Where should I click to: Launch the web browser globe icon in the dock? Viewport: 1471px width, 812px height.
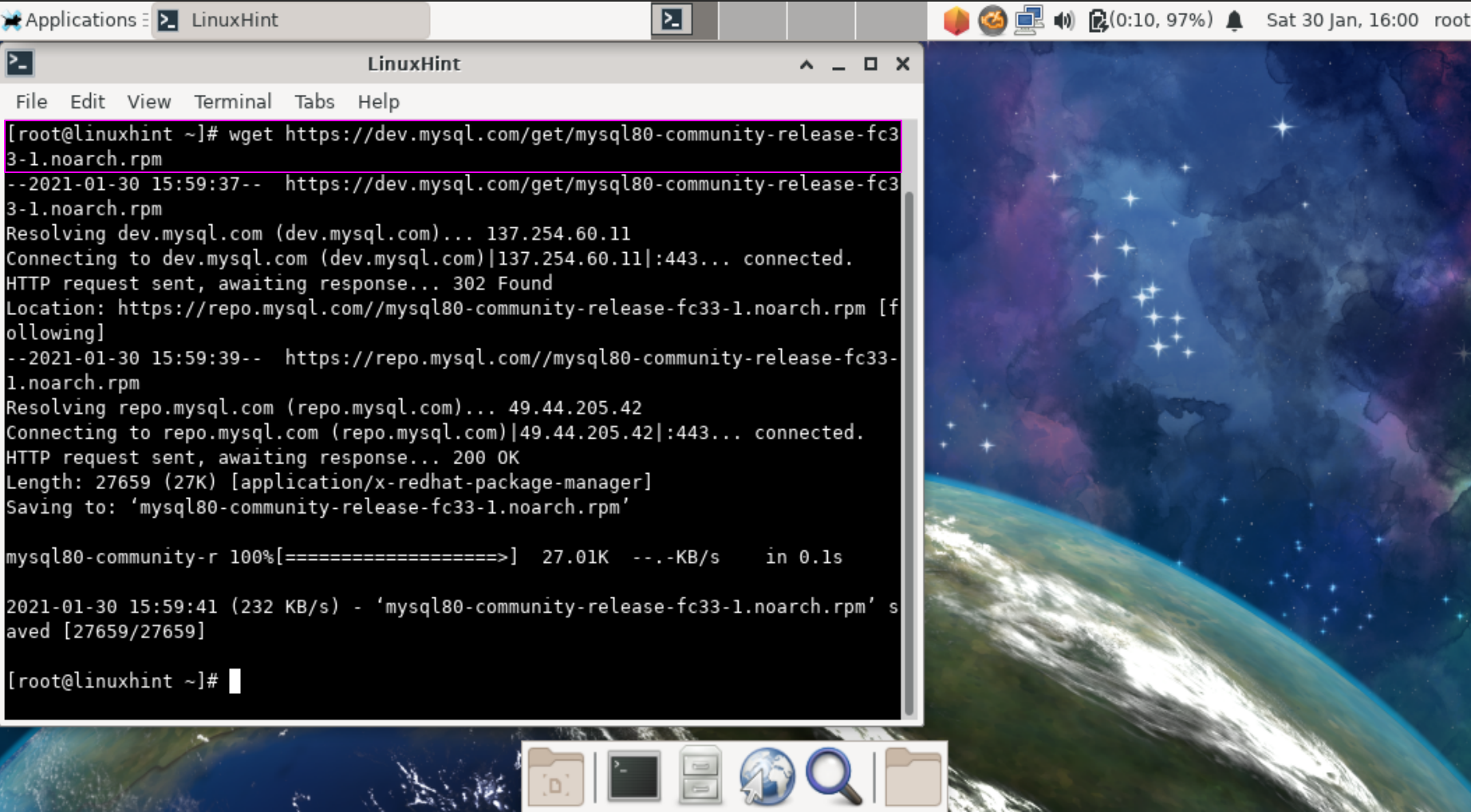767,776
